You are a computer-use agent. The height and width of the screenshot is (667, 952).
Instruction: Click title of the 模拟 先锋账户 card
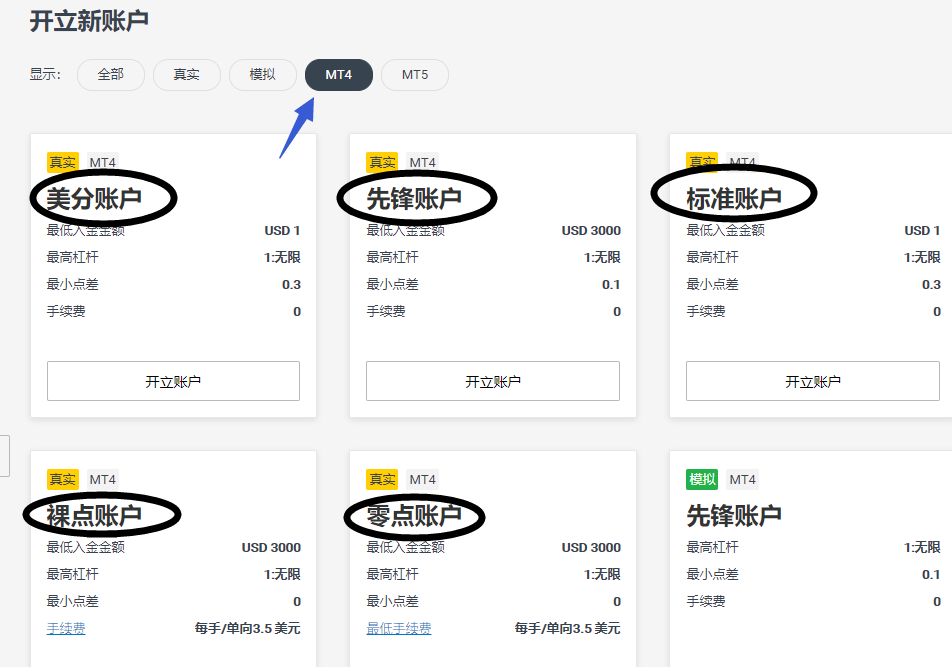(733, 516)
